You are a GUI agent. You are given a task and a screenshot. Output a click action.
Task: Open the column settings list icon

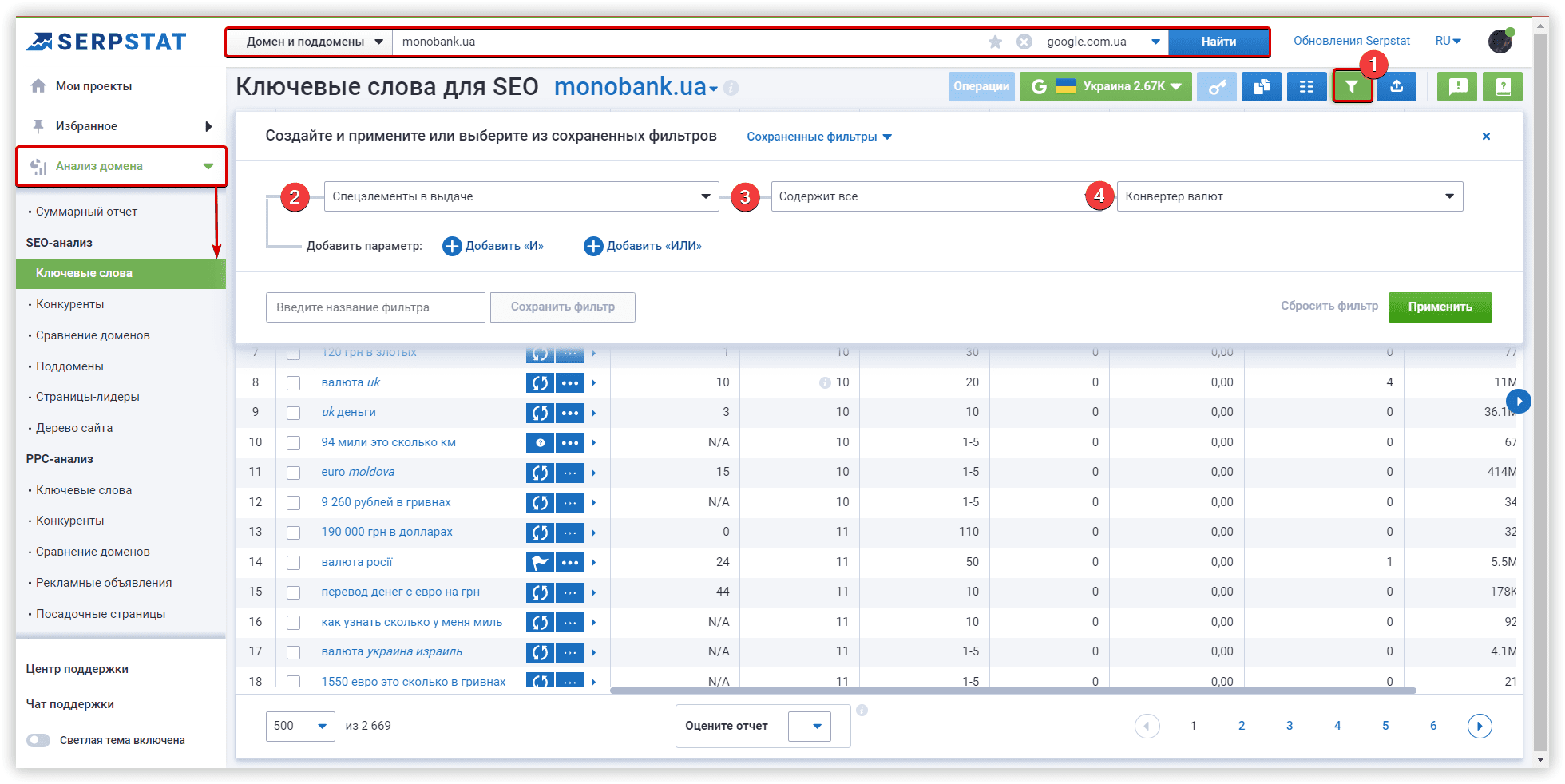(x=1306, y=87)
